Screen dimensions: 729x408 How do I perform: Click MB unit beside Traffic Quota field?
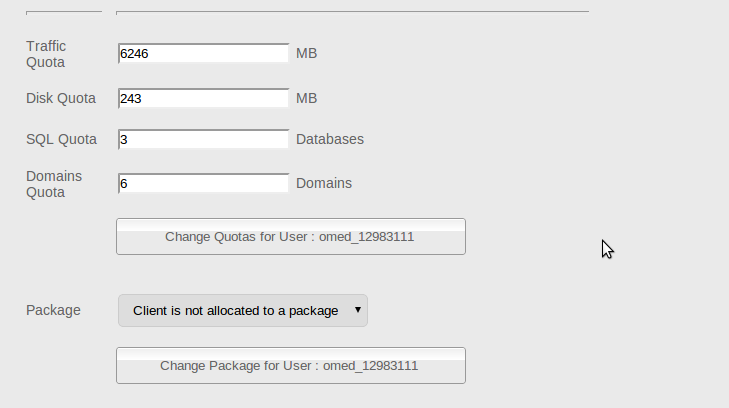point(307,53)
